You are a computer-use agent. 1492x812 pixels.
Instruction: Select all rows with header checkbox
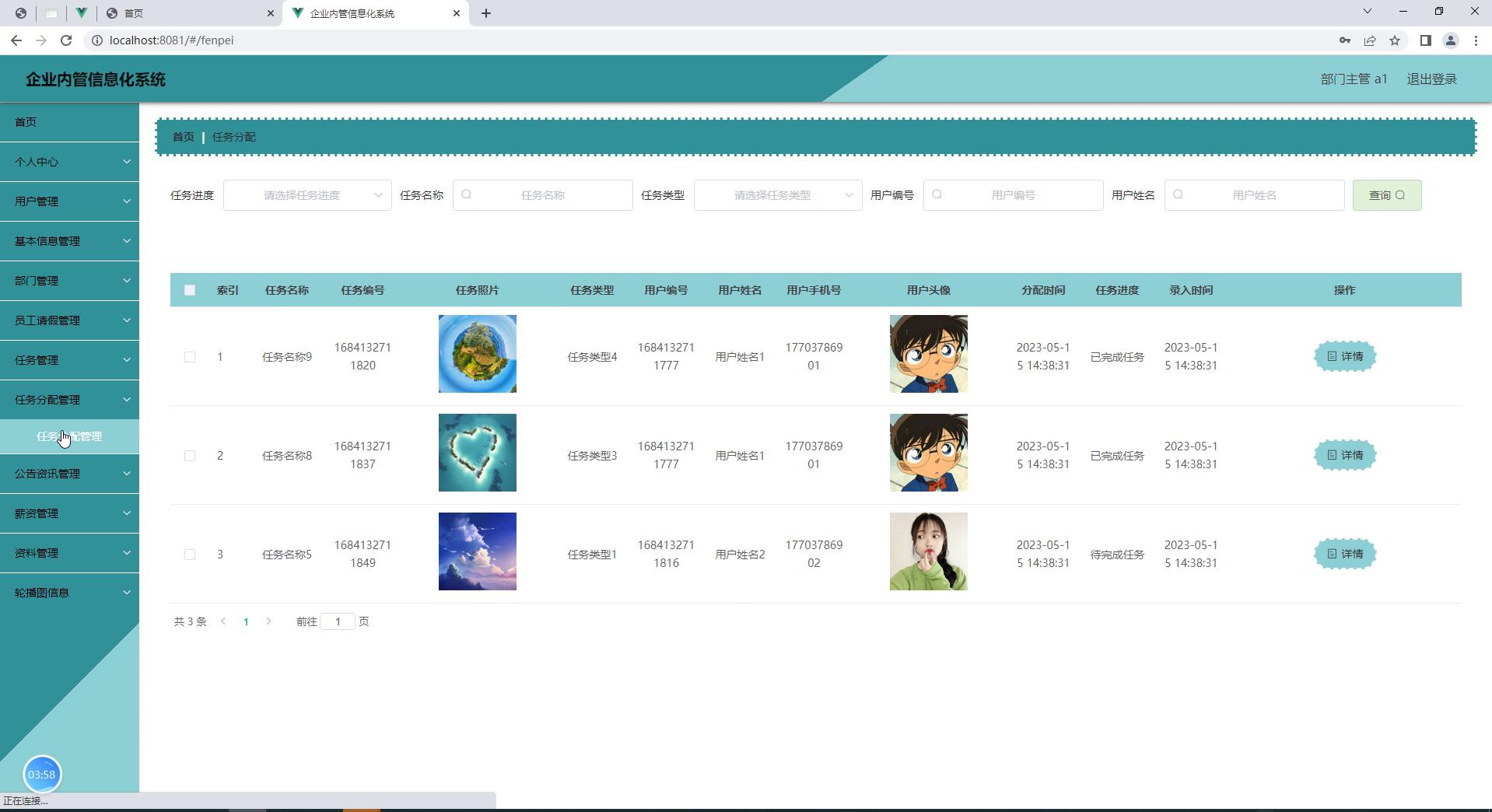pyautogui.click(x=190, y=290)
